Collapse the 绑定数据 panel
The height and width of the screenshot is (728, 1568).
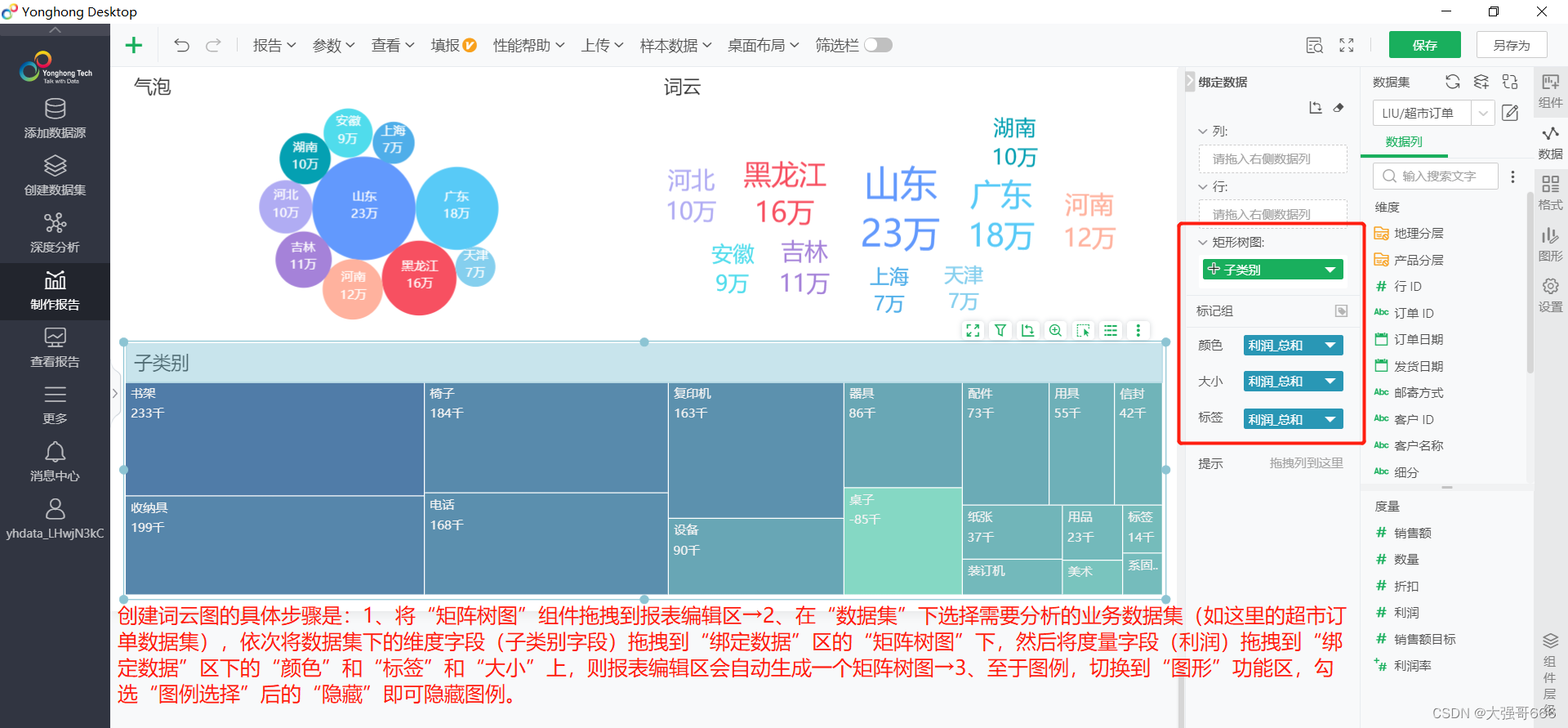click(x=1190, y=82)
